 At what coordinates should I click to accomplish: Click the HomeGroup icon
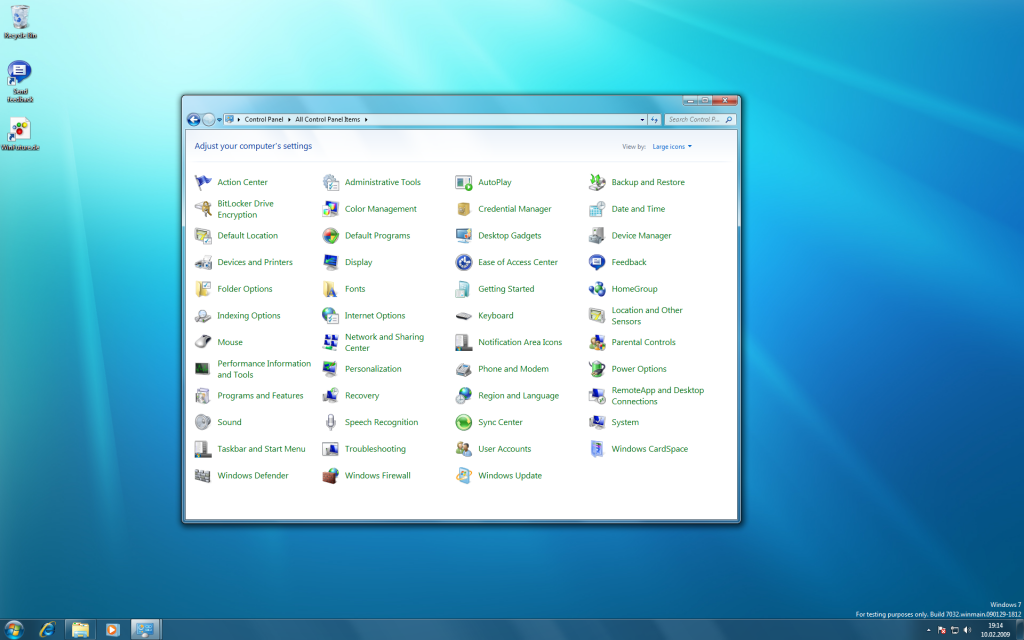[x=597, y=289]
